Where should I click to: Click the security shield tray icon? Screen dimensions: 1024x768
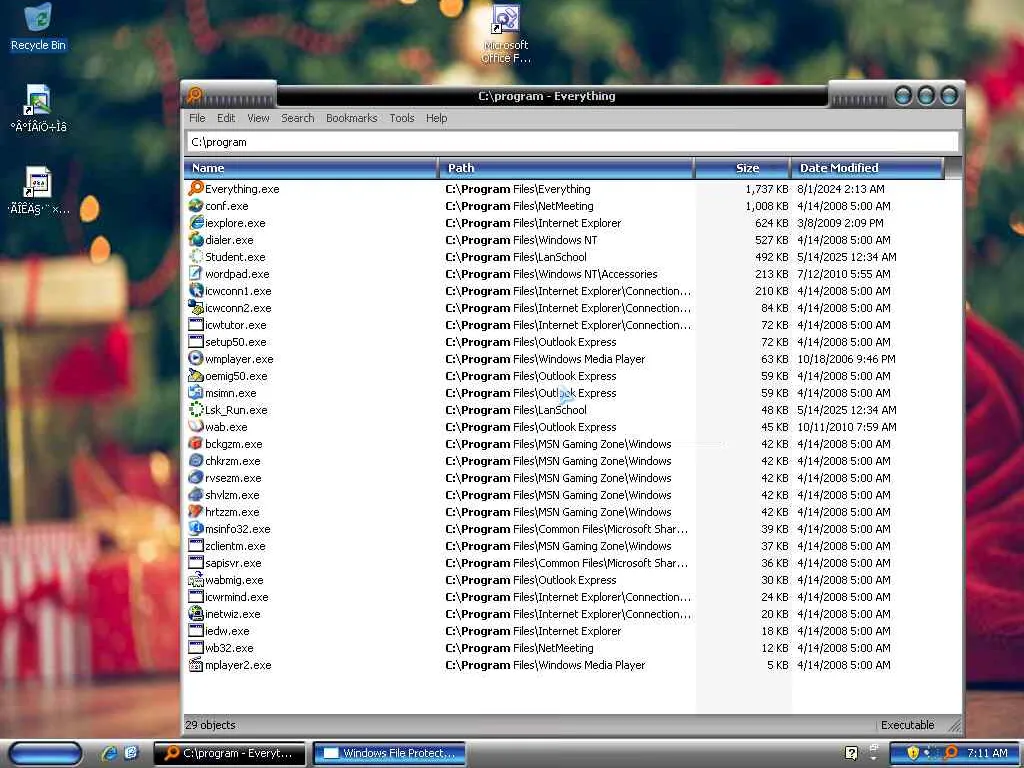coord(913,753)
